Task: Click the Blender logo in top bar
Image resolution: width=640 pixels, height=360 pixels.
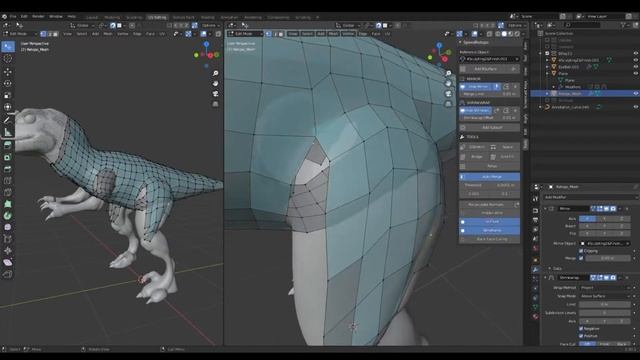Action: pyautogui.click(x=4, y=16)
